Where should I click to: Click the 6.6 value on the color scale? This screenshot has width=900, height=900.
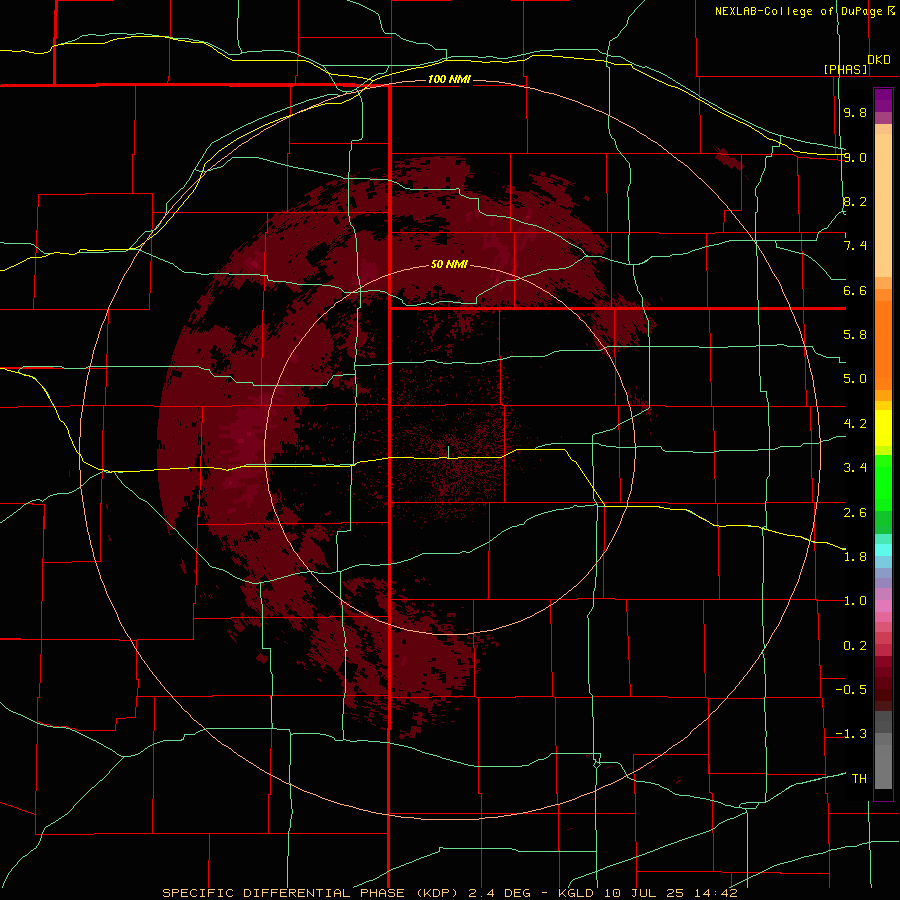[855, 290]
